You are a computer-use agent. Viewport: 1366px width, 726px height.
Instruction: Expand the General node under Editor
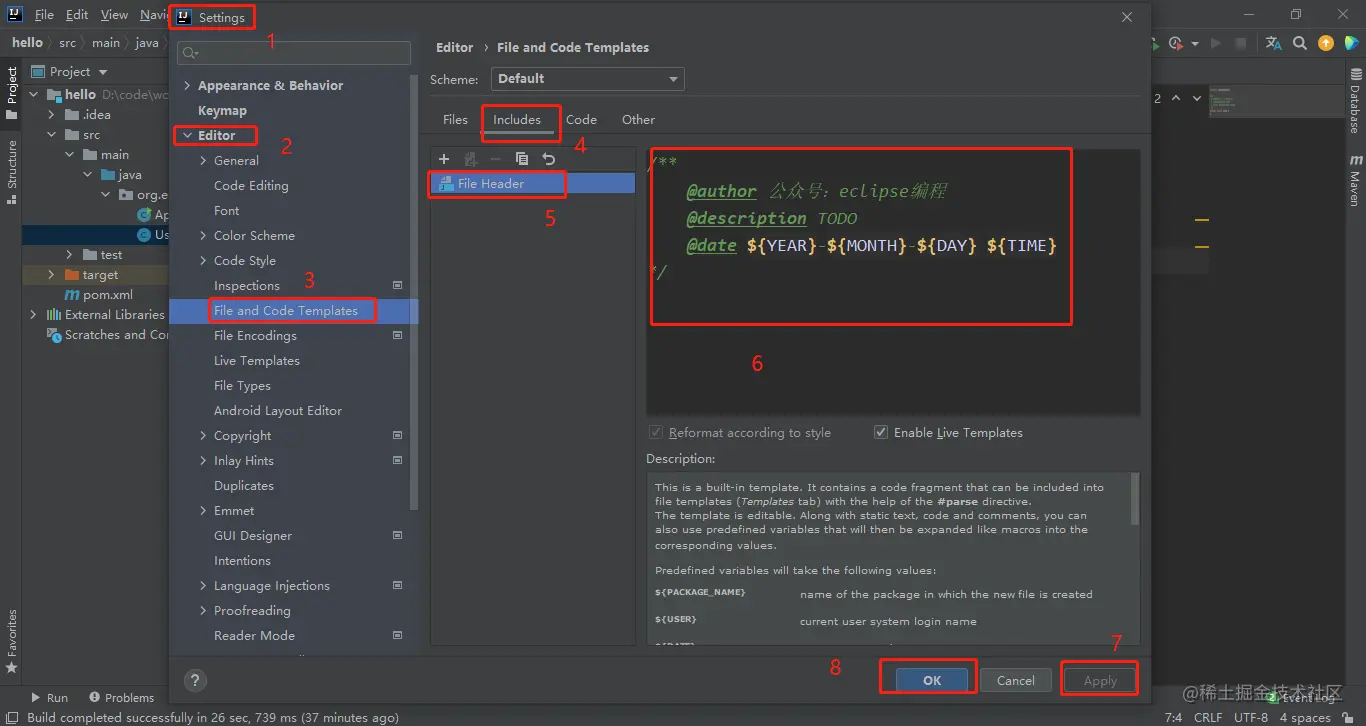[x=203, y=160]
